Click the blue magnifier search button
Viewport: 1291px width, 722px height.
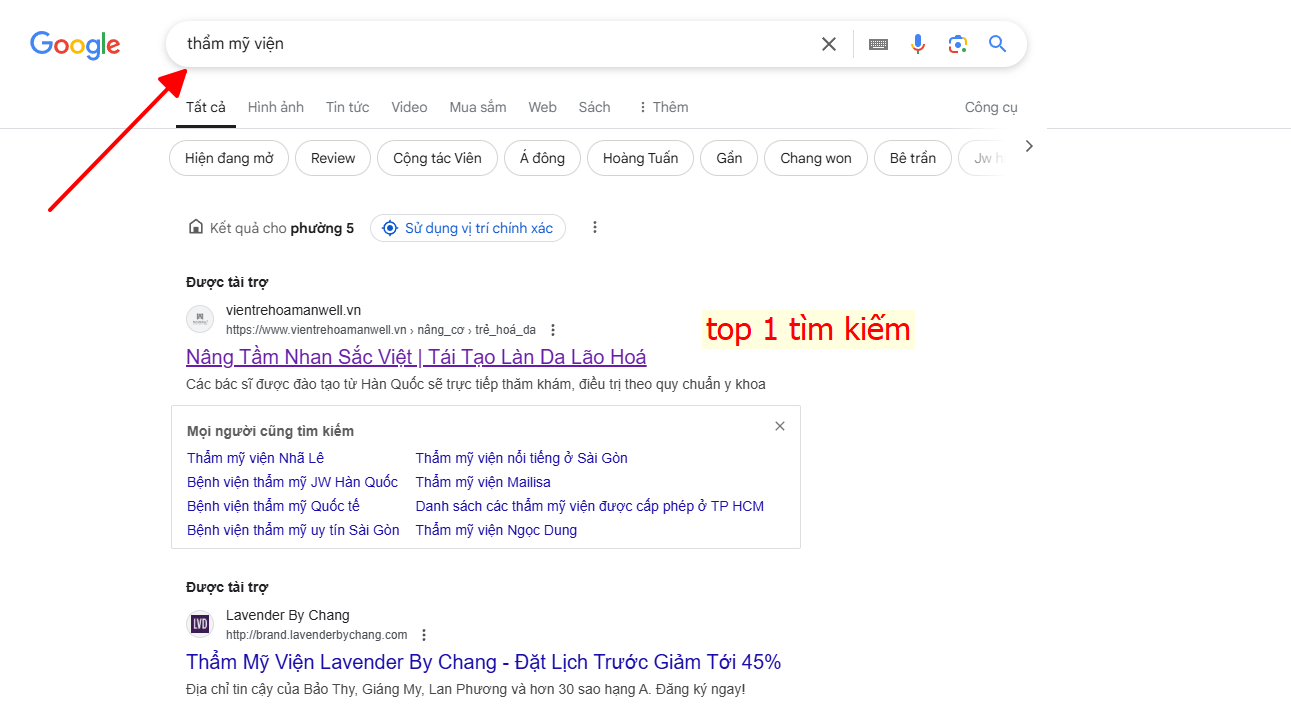[x=997, y=44]
